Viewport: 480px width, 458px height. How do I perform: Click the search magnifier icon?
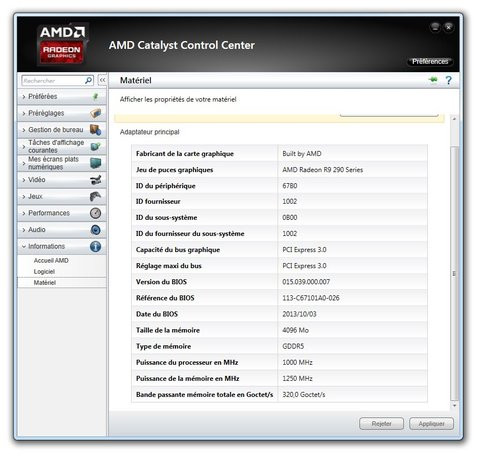pyautogui.click(x=89, y=80)
